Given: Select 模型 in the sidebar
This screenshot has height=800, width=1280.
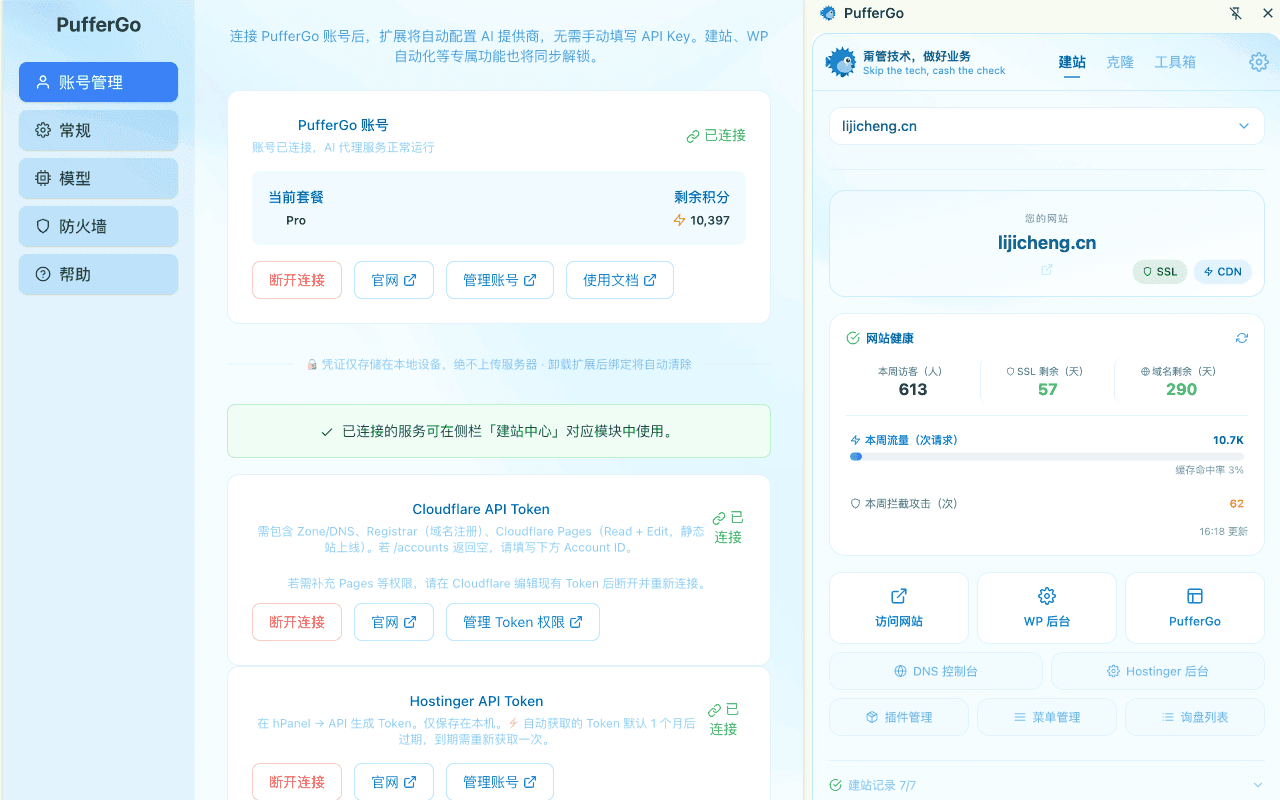Looking at the screenshot, I should (x=98, y=178).
